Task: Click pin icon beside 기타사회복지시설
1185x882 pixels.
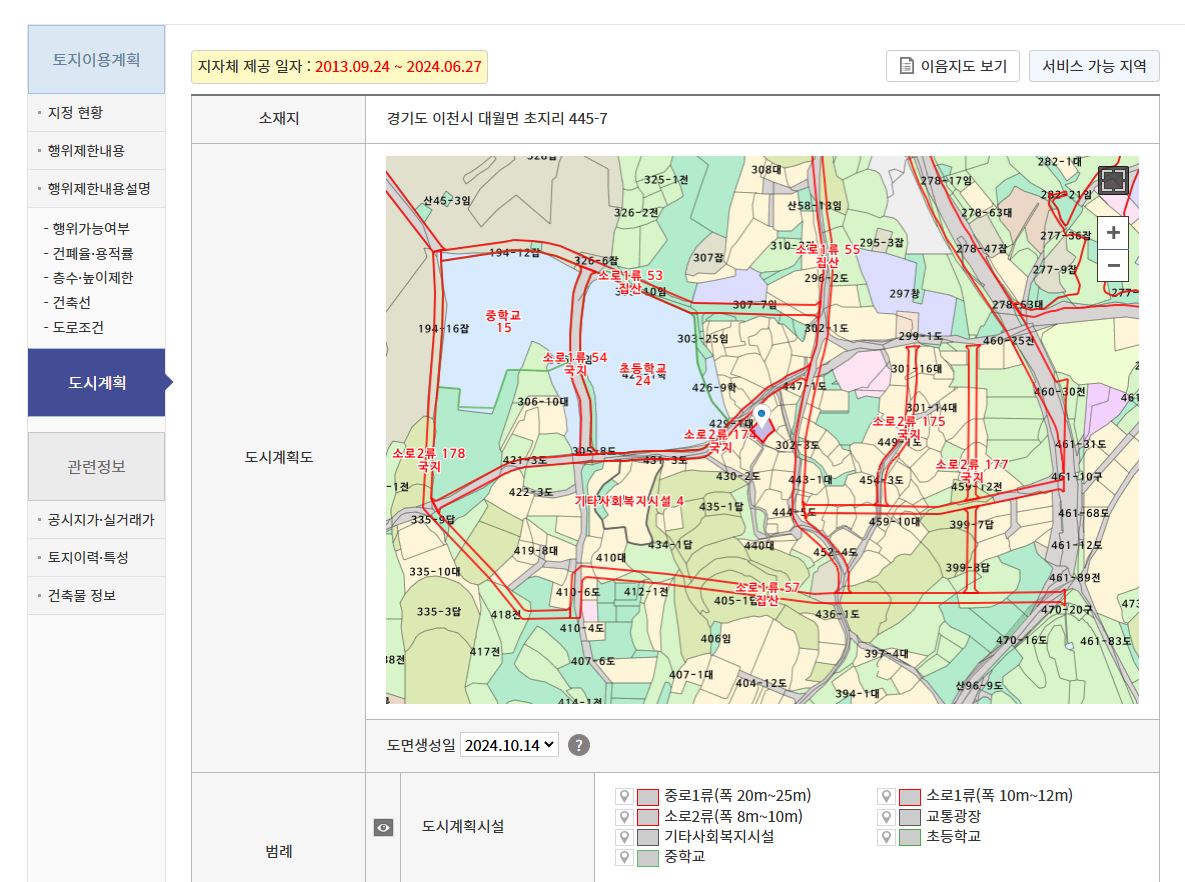Action: tap(624, 837)
